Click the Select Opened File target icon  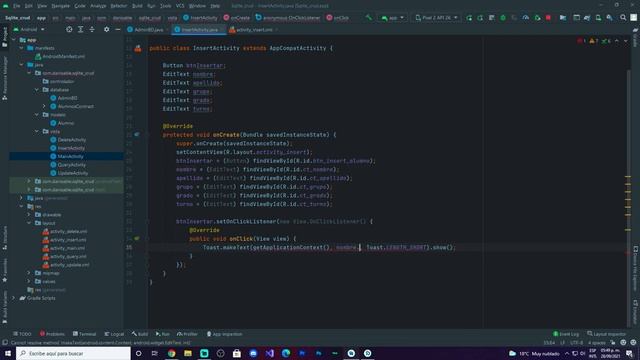69,29
